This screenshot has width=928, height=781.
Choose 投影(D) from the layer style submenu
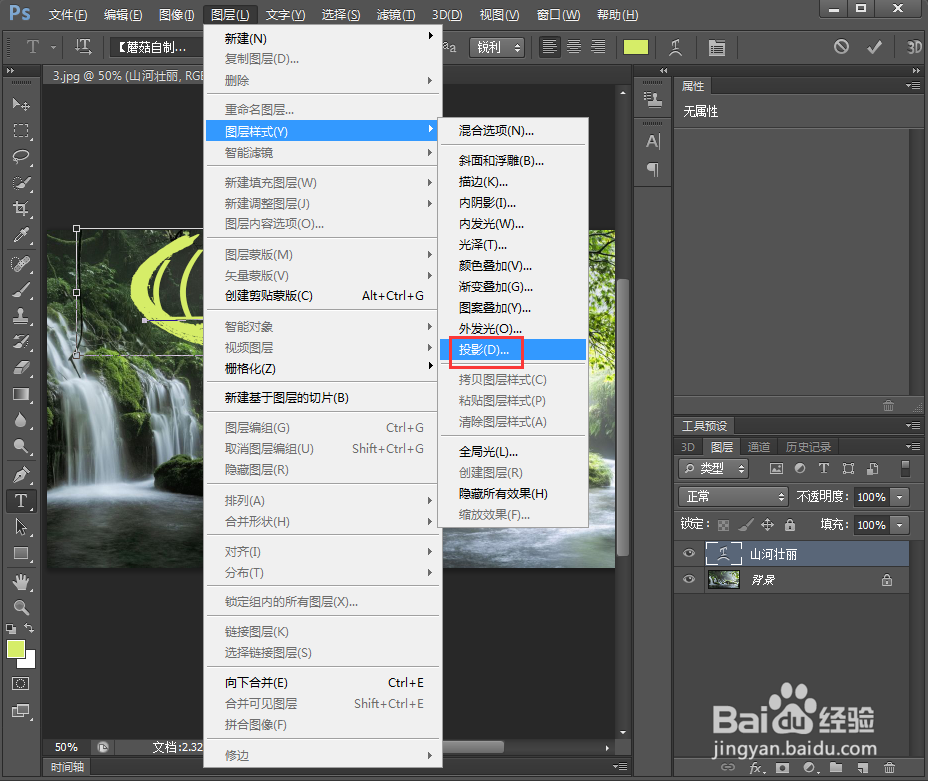pyautogui.click(x=485, y=352)
